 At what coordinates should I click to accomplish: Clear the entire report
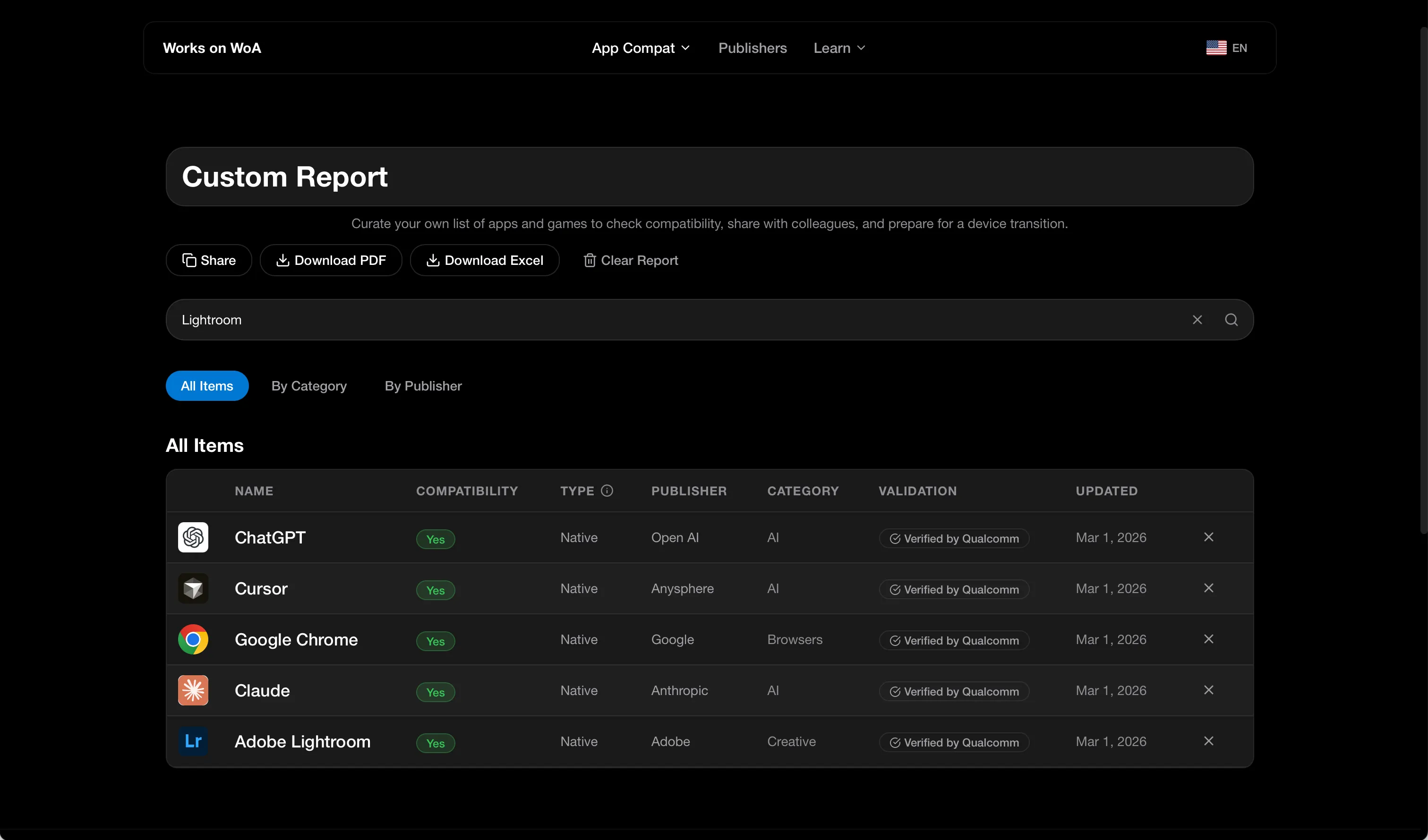(x=631, y=260)
